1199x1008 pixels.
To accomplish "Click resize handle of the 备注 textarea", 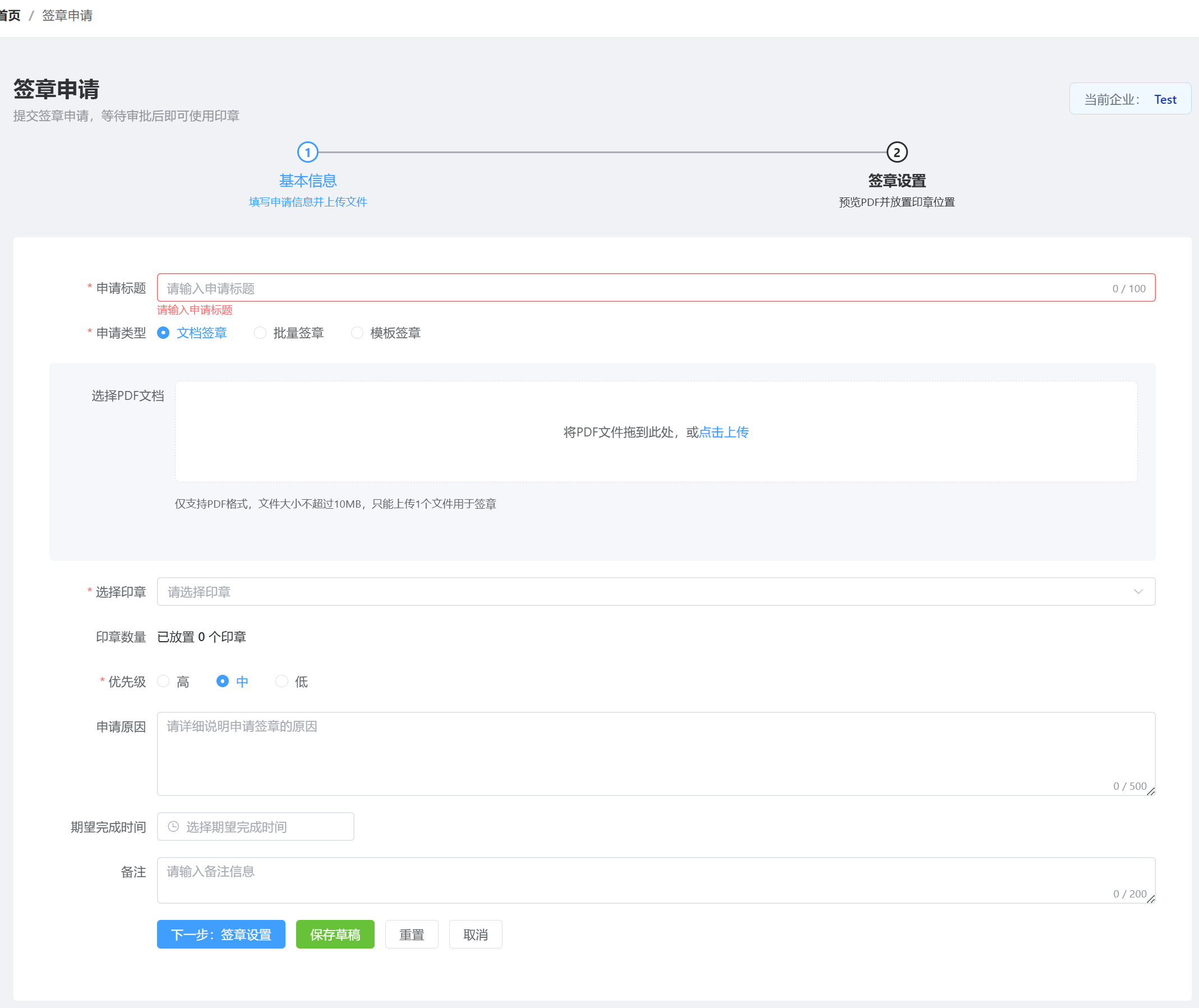I will click(x=1150, y=899).
